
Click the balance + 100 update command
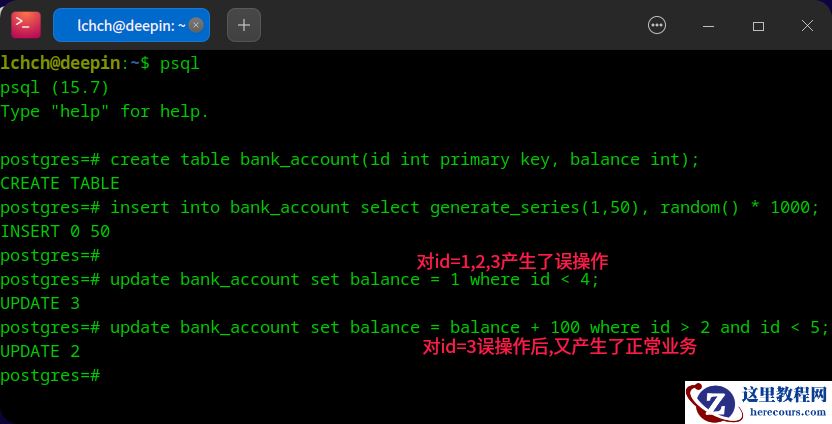tap(414, 327)
